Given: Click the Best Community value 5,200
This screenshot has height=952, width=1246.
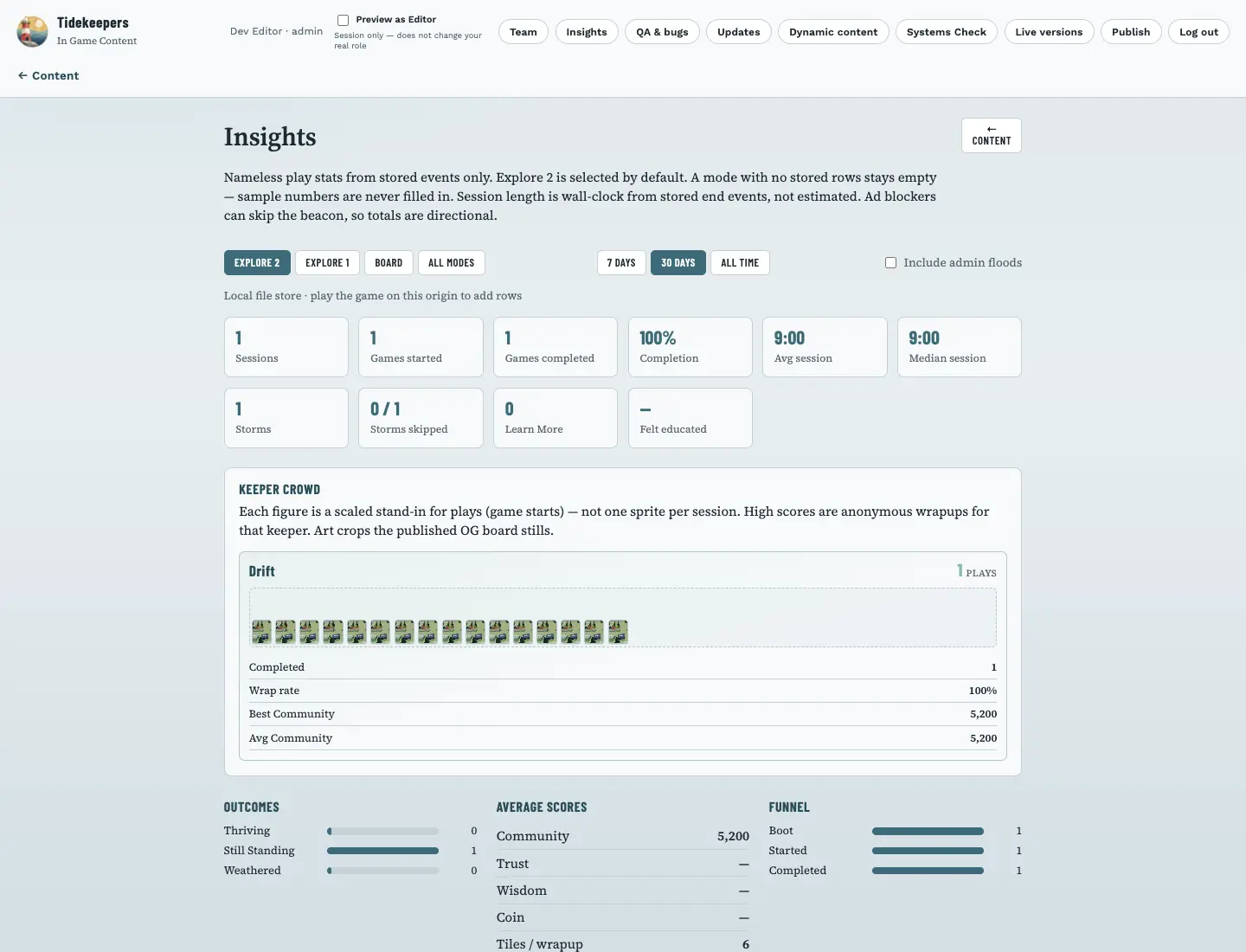Looking at the screenshot, I should (x=983, y=714).
